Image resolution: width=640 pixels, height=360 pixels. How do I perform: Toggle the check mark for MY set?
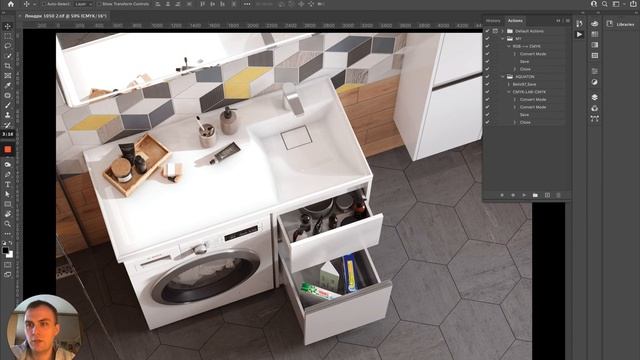[x=487, y=39]
